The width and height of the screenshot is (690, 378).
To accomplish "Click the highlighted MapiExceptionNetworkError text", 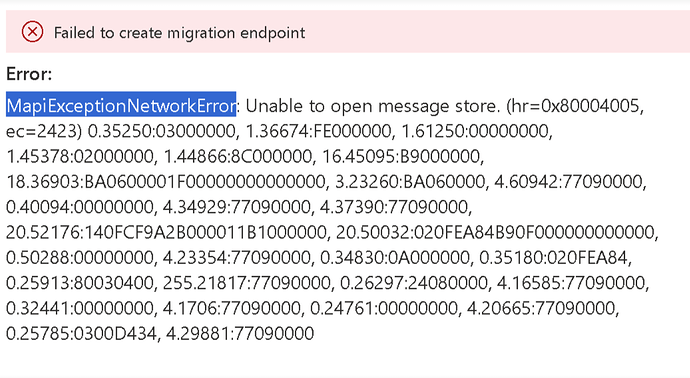I will tap(121, 106).
